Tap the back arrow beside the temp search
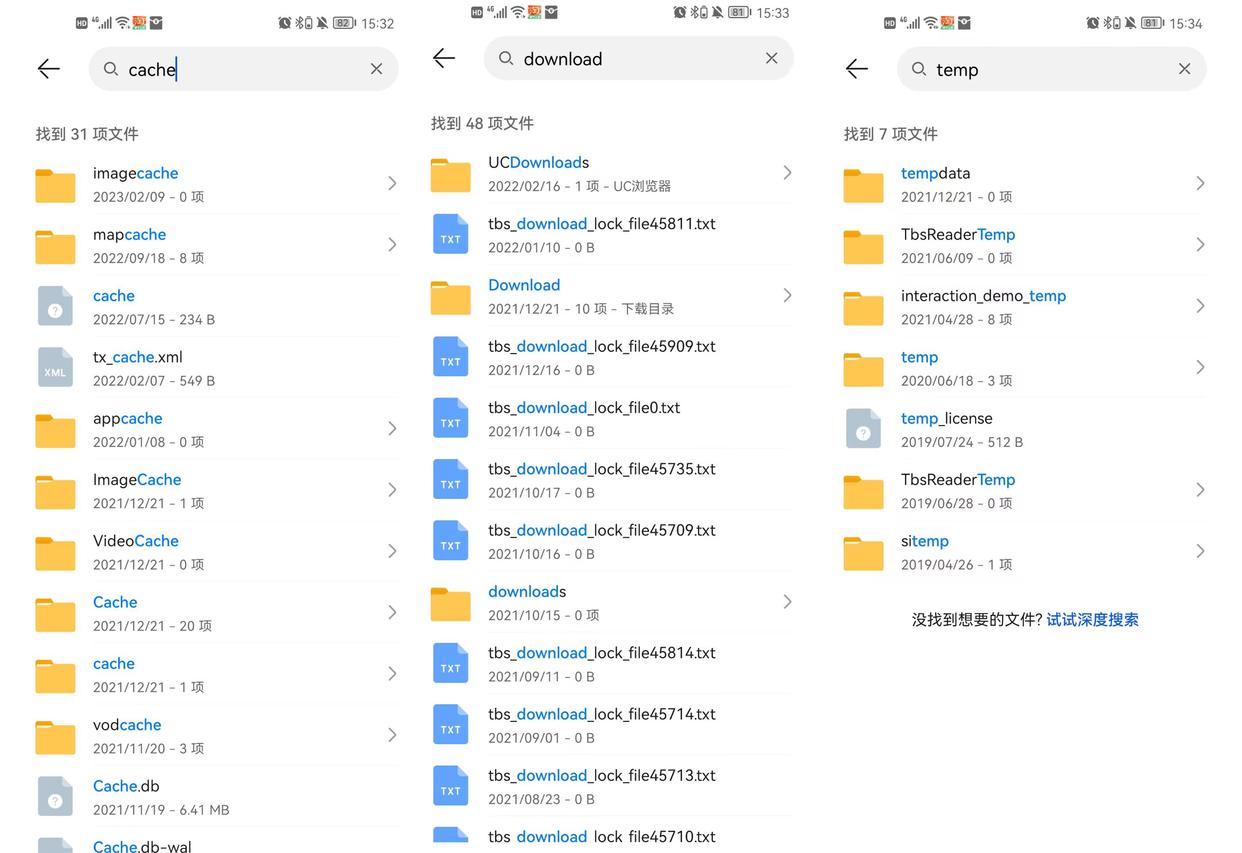Screen dimensions: 1242x853 tap(857, 69)
